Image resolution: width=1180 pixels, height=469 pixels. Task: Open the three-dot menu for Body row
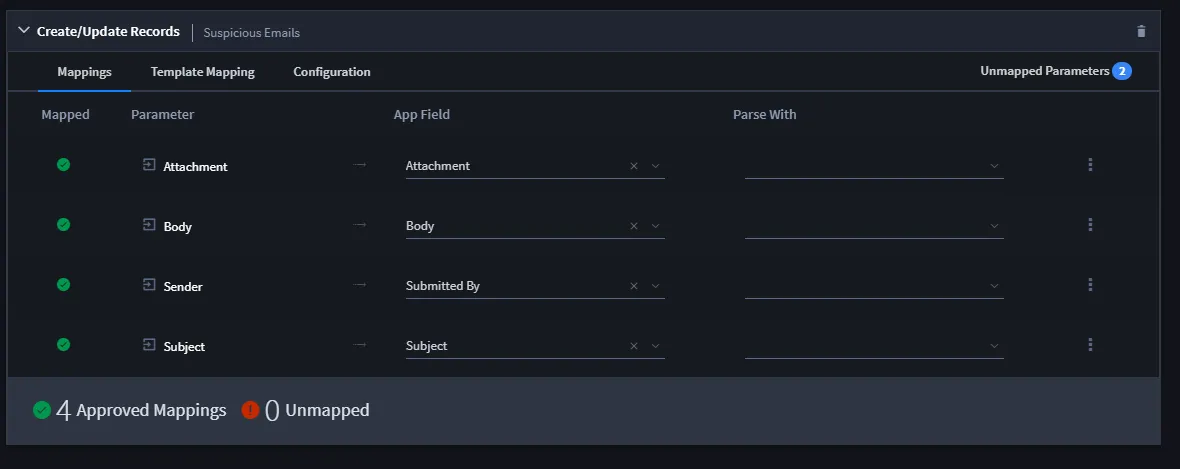tap(1090, 225)
